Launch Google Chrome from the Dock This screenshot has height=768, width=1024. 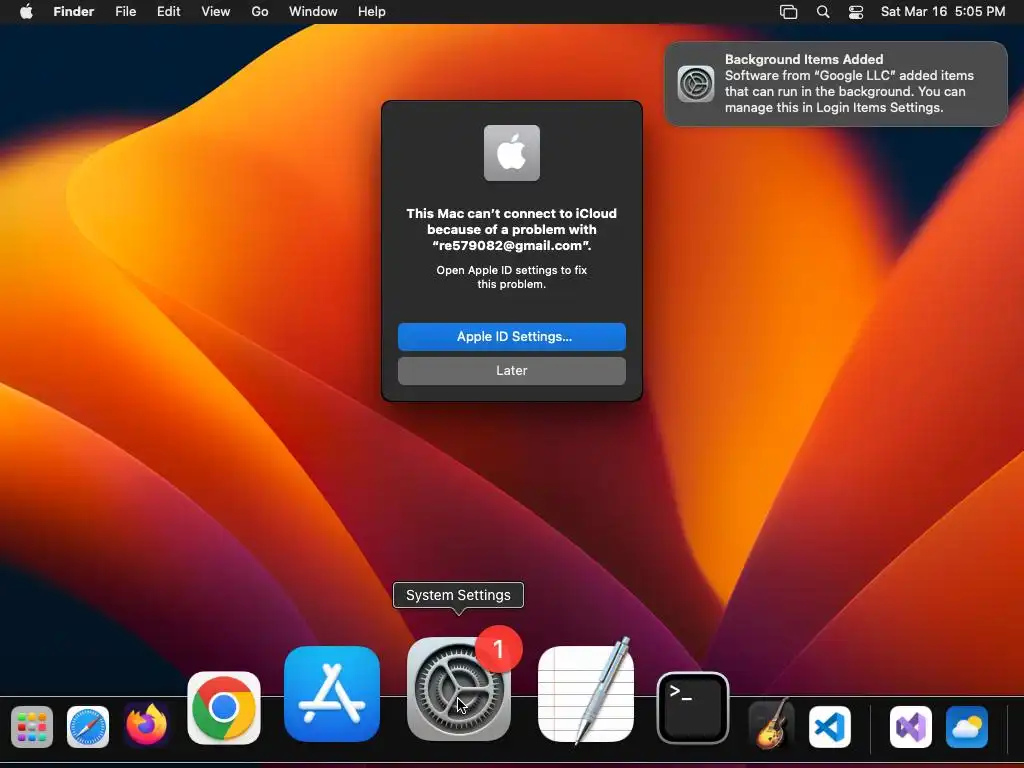point(223,708)
